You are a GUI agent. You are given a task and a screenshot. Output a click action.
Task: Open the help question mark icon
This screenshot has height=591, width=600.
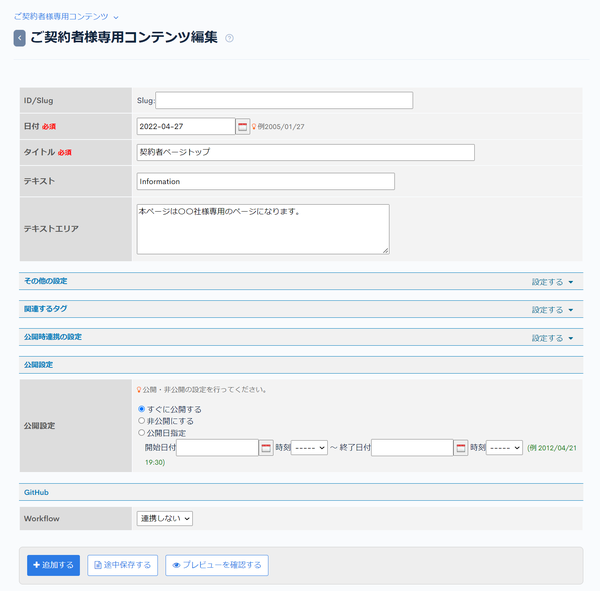pyautogui.click(x=229, y=38)
